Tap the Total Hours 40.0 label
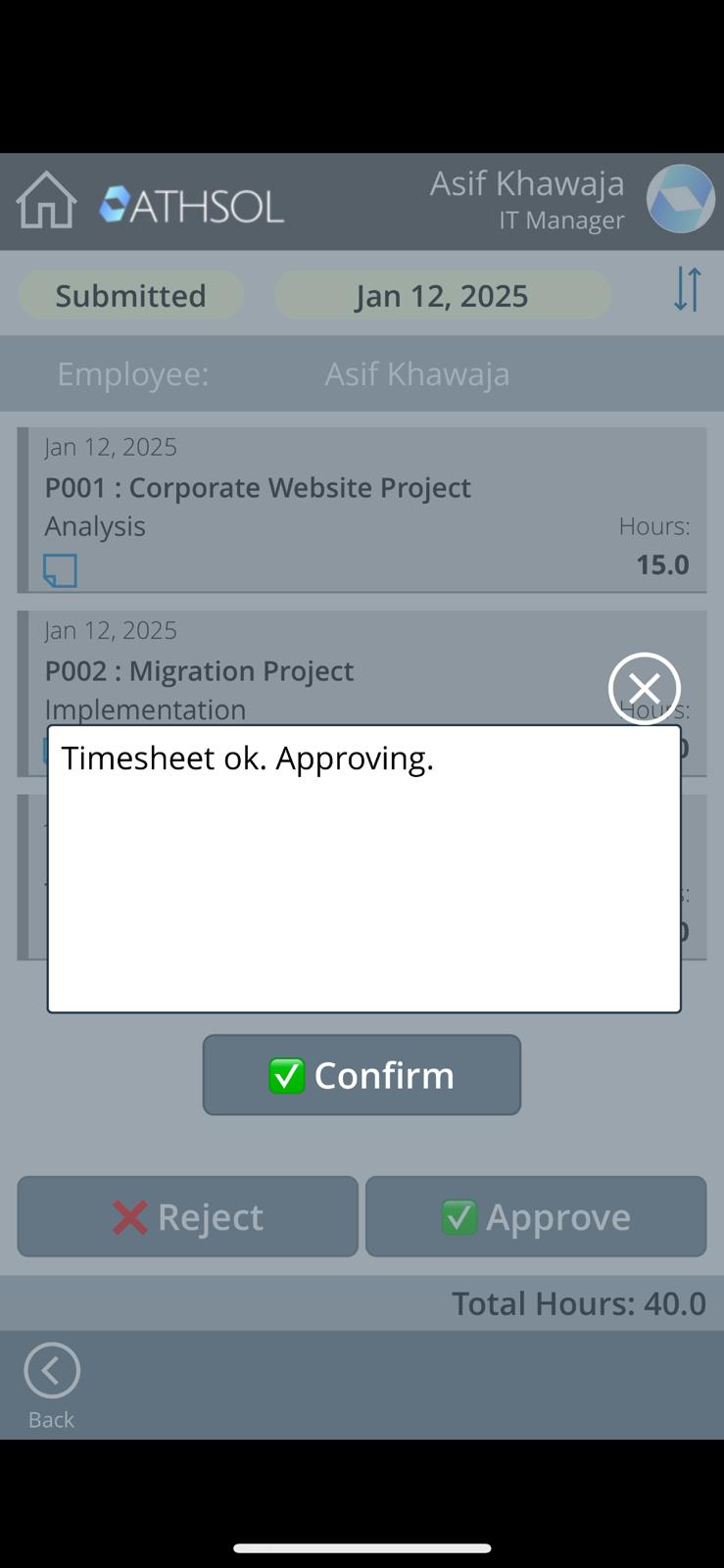 point(578,1303)
